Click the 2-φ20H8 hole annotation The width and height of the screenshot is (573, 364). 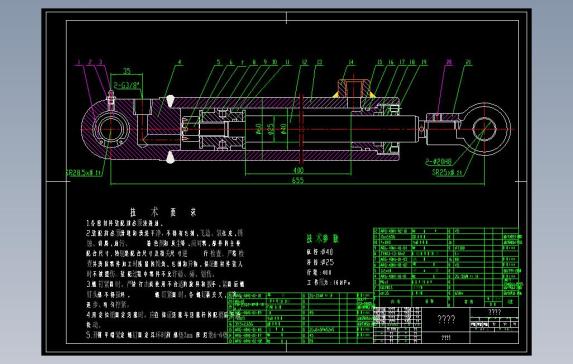[439, 161]
